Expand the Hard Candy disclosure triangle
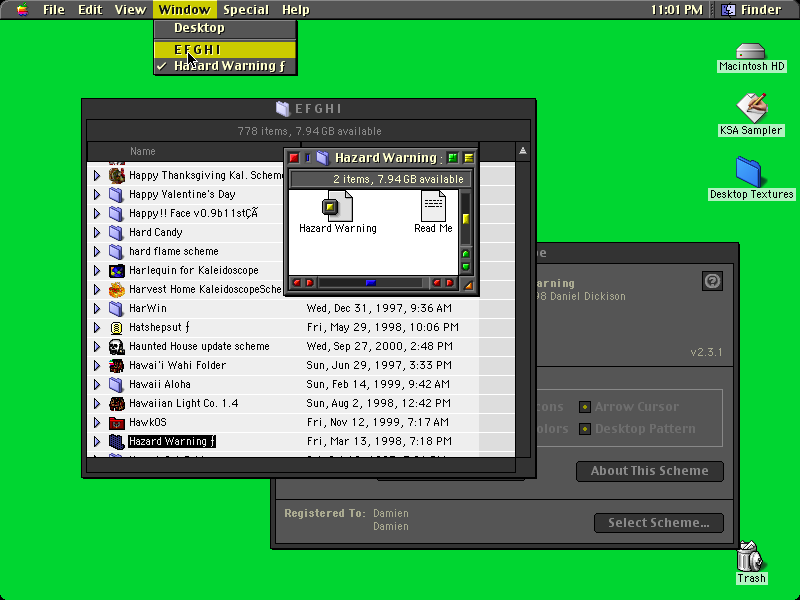 click(97, 233)
